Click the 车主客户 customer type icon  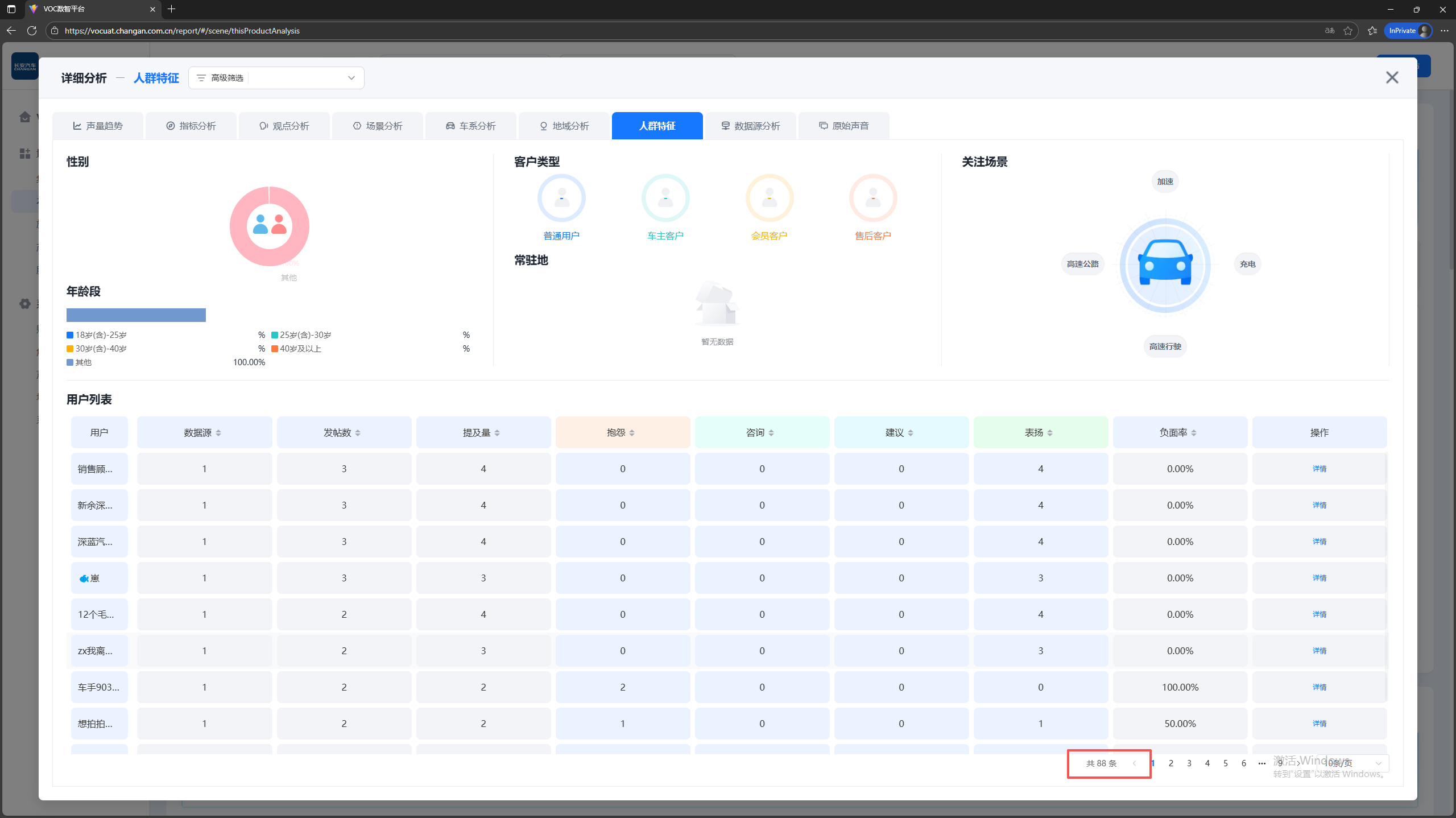[x=665, y=198]
